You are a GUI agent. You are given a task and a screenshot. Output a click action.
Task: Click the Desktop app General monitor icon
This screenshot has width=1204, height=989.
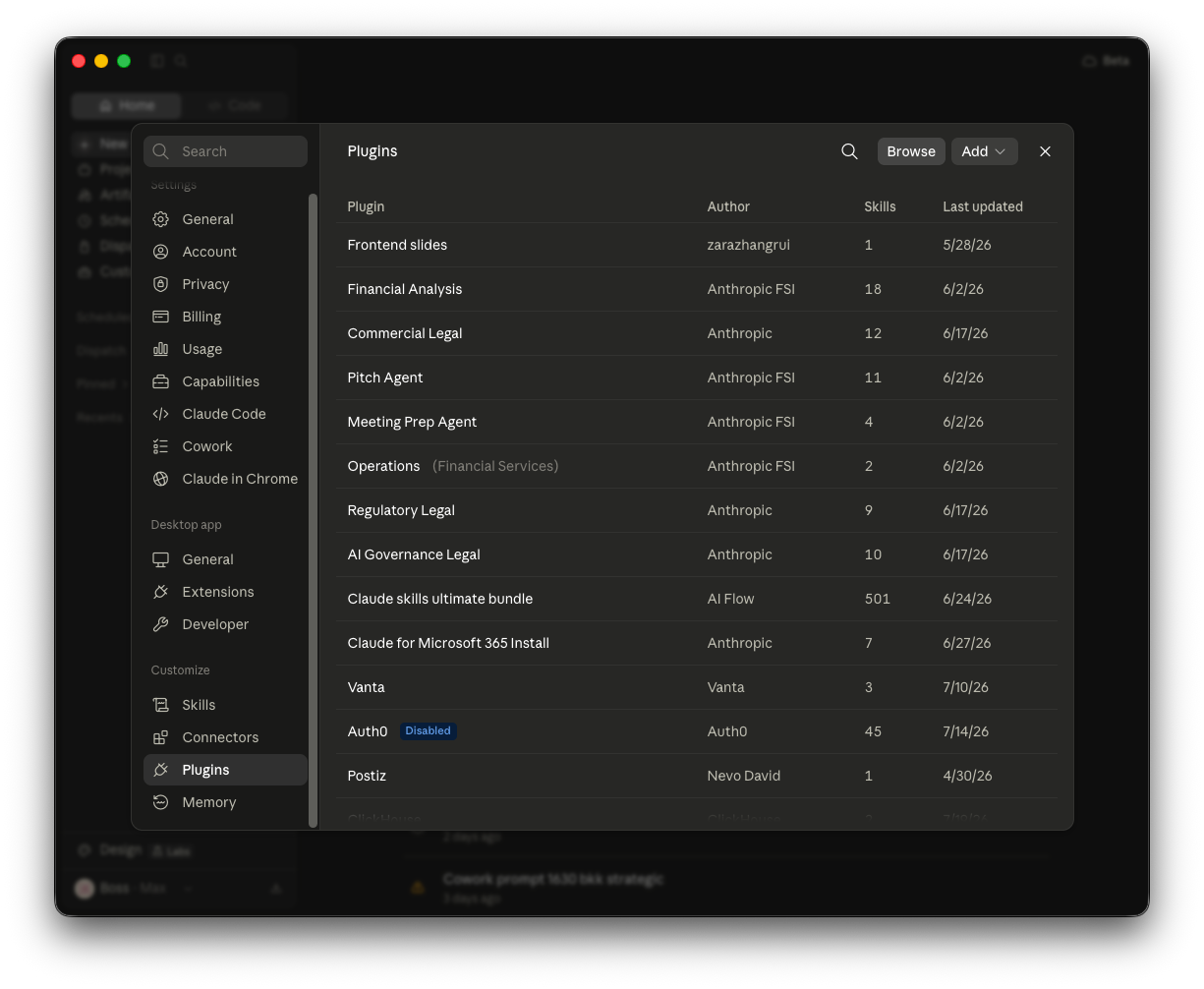161,559
